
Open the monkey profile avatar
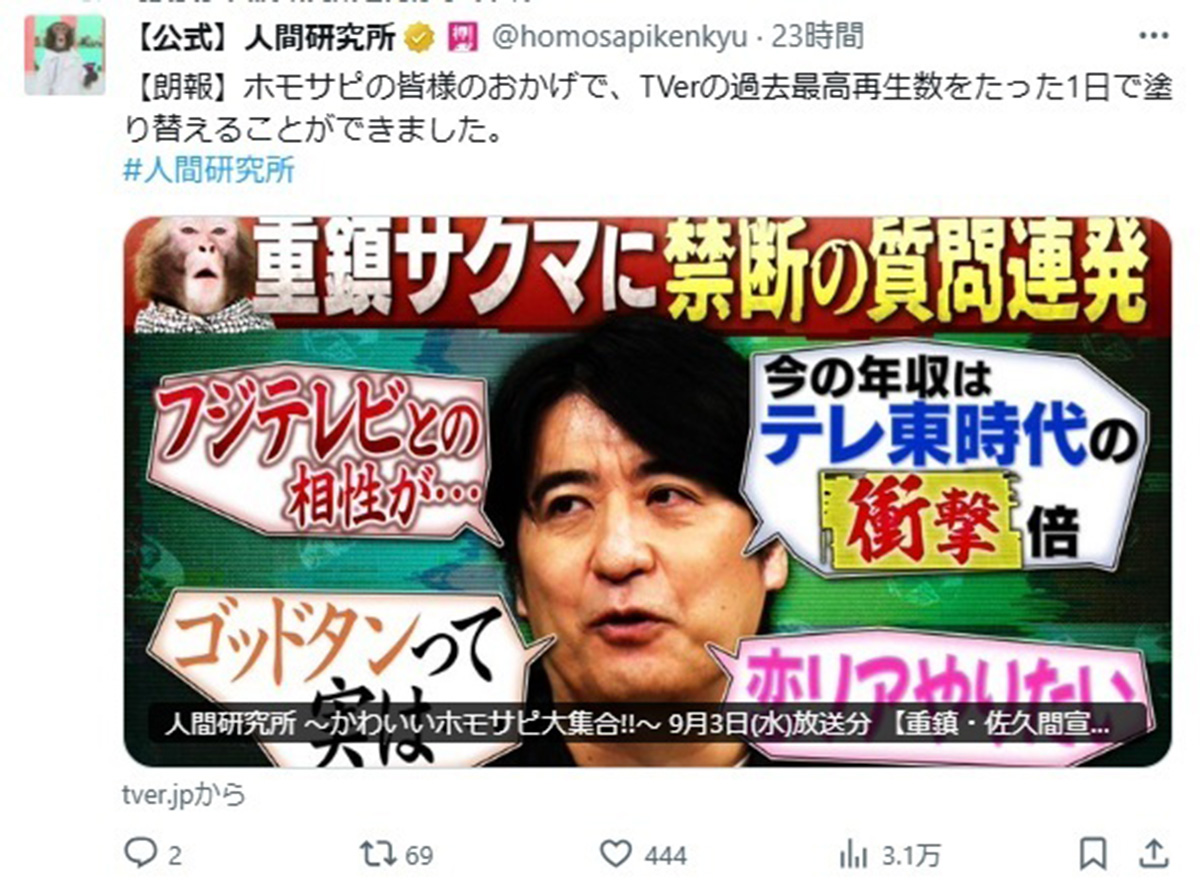click(64, 55)
